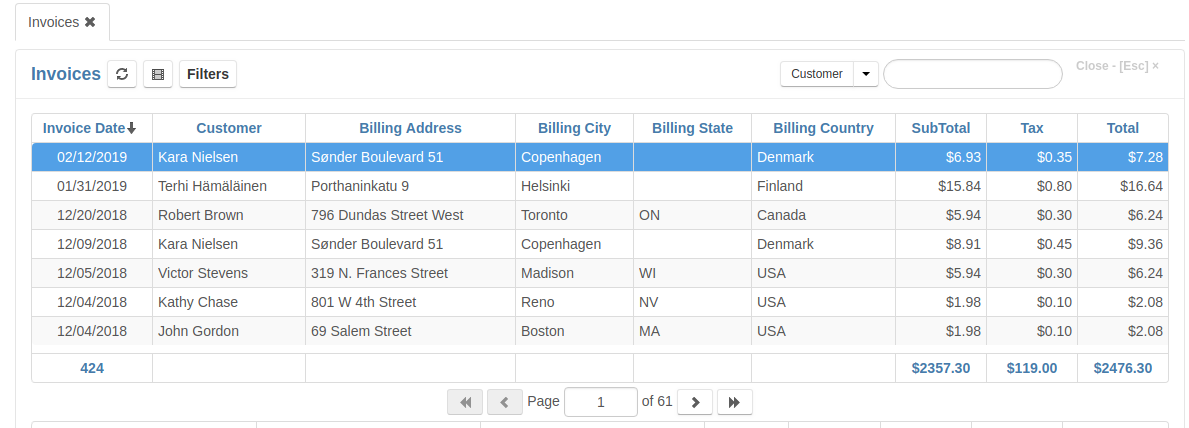Image resolution: width=1189 pixels, height=428 pixels.
Task: Click Close - [Esc] link
Action: [1117, 66]
